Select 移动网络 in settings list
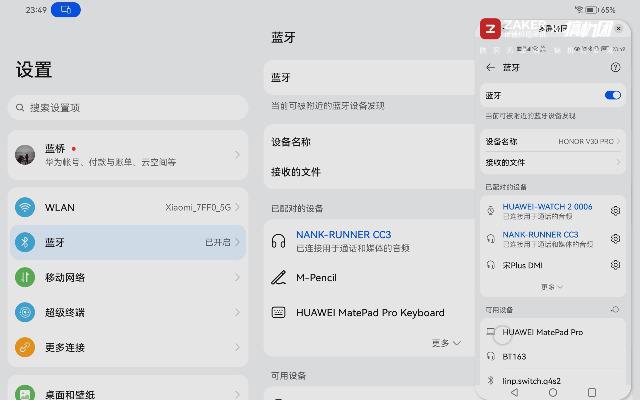Image resolution: width=640 pixels, height=400 pixels. click(128, 278)
